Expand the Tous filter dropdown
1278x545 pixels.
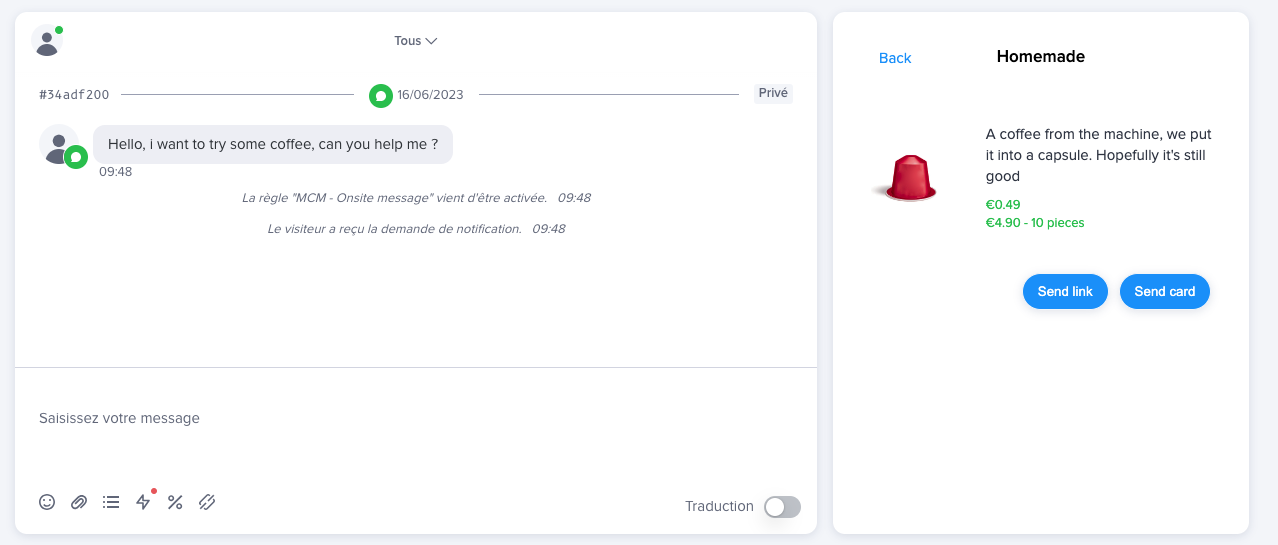pos(416,41)
